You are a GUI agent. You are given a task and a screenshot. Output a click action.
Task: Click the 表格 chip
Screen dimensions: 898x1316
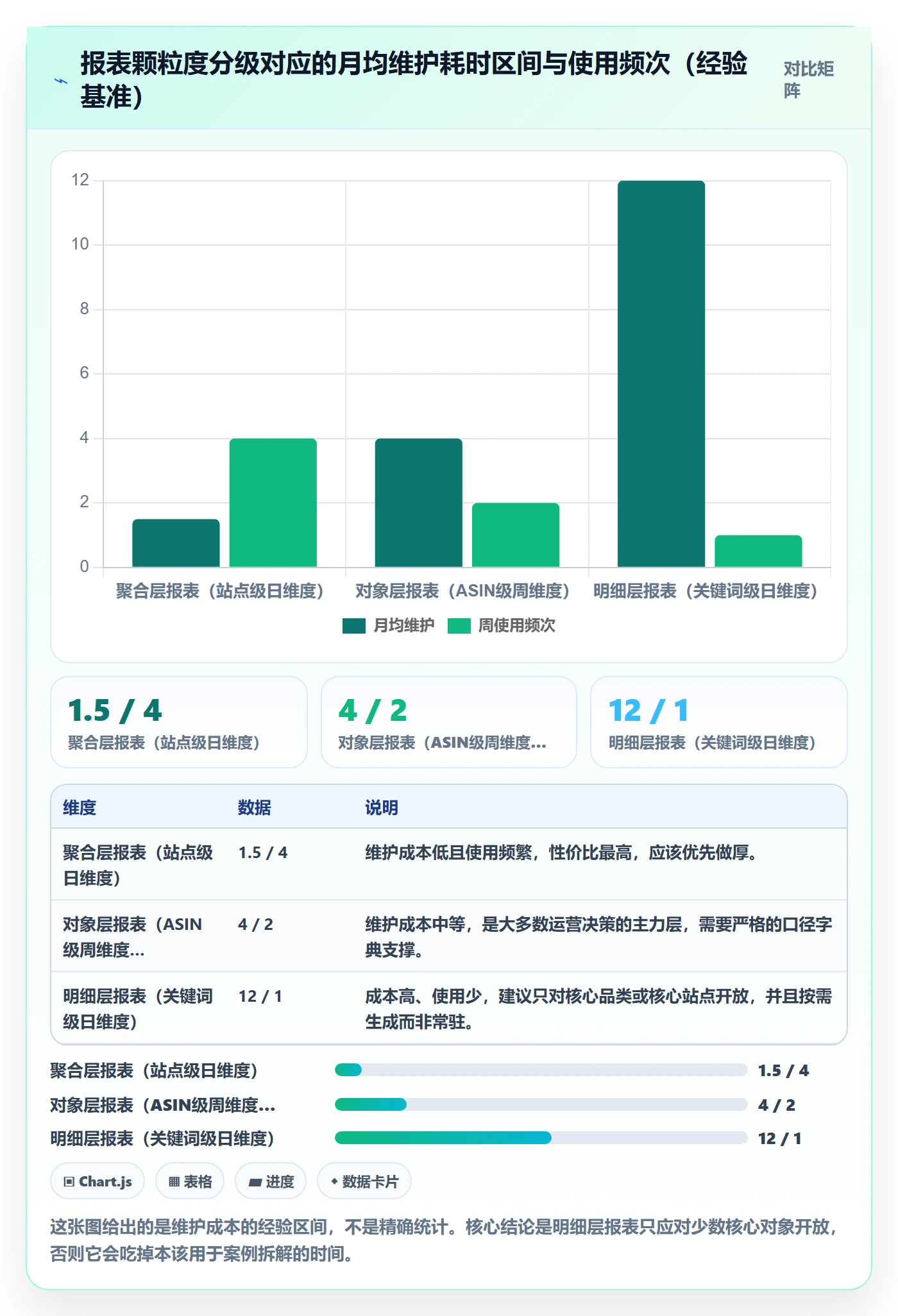(190, 1181)
